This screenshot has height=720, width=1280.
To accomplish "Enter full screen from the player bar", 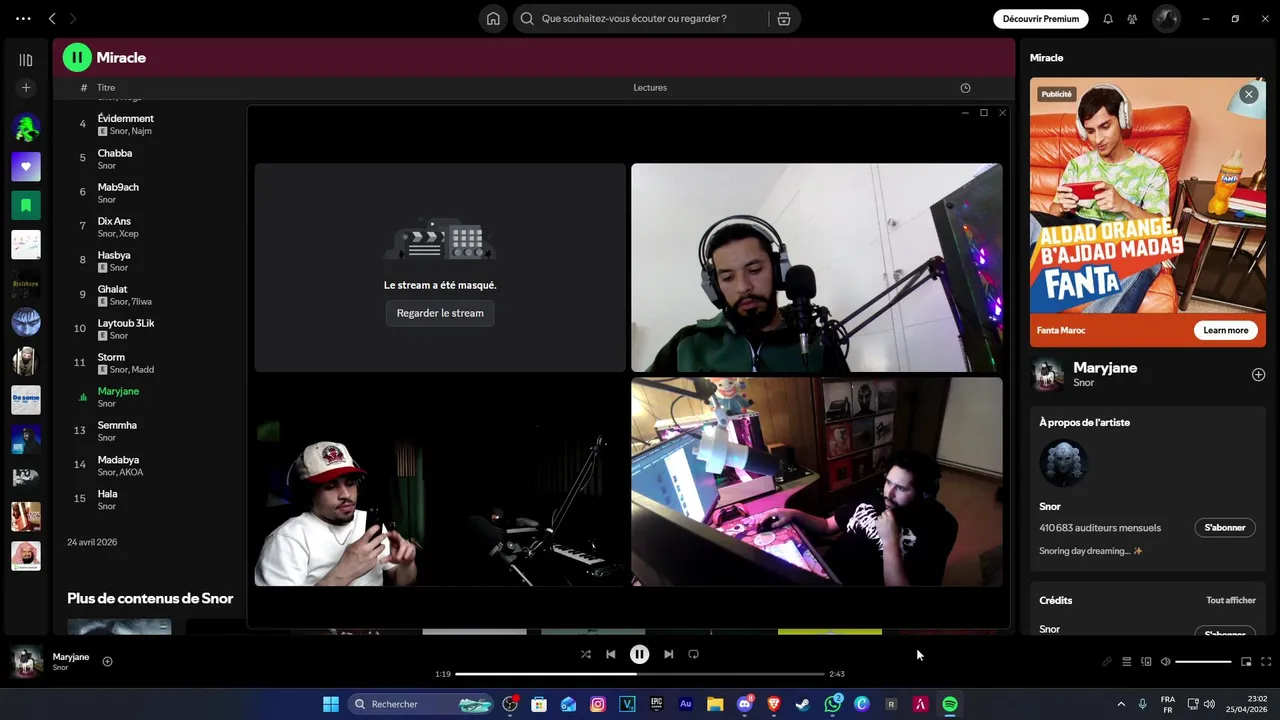I will pos(1266,661).
